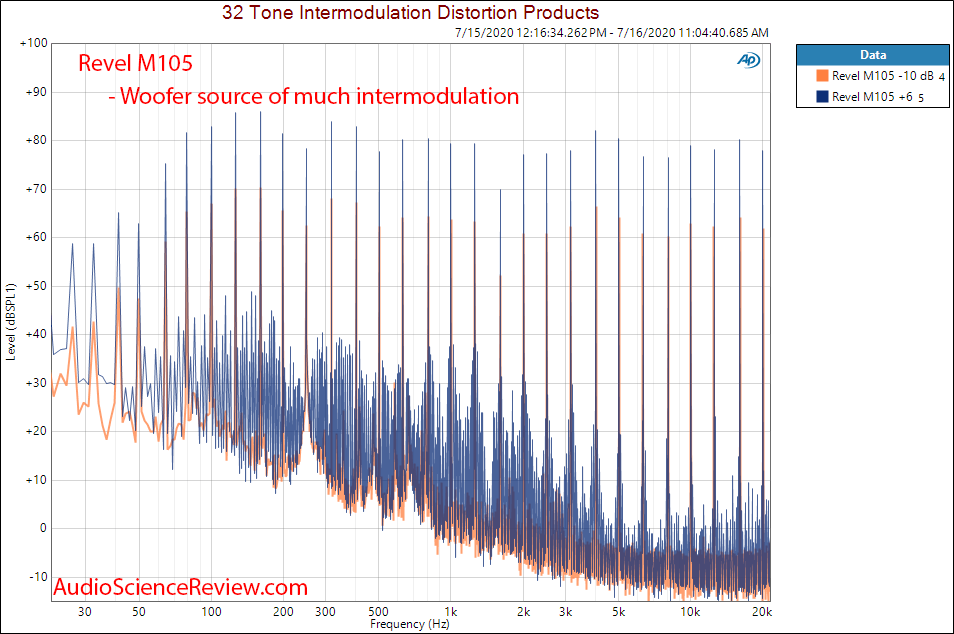
Task: Click the '50' frequency axis tick label
Action: (139, 612)
